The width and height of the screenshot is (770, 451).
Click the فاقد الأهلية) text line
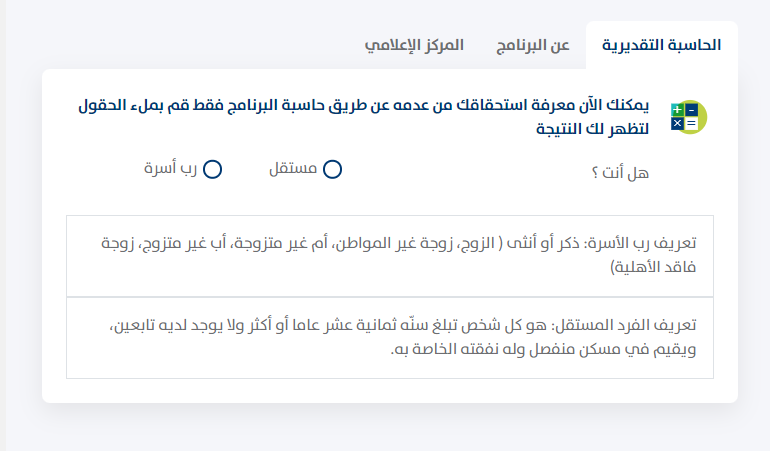[x=652, y=268]
